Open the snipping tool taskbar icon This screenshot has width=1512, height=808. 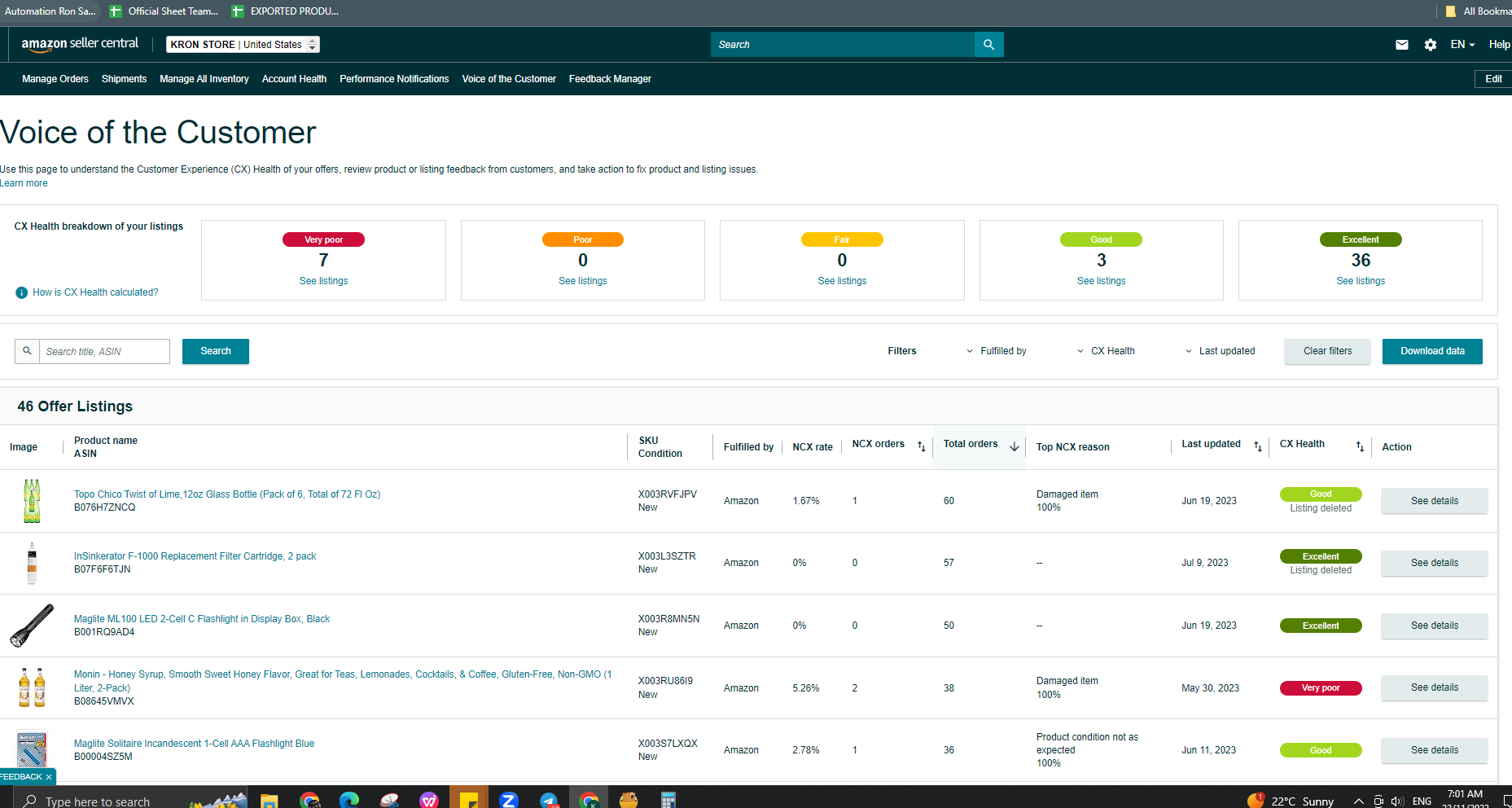pyautogui.click(x=389, y=800)
